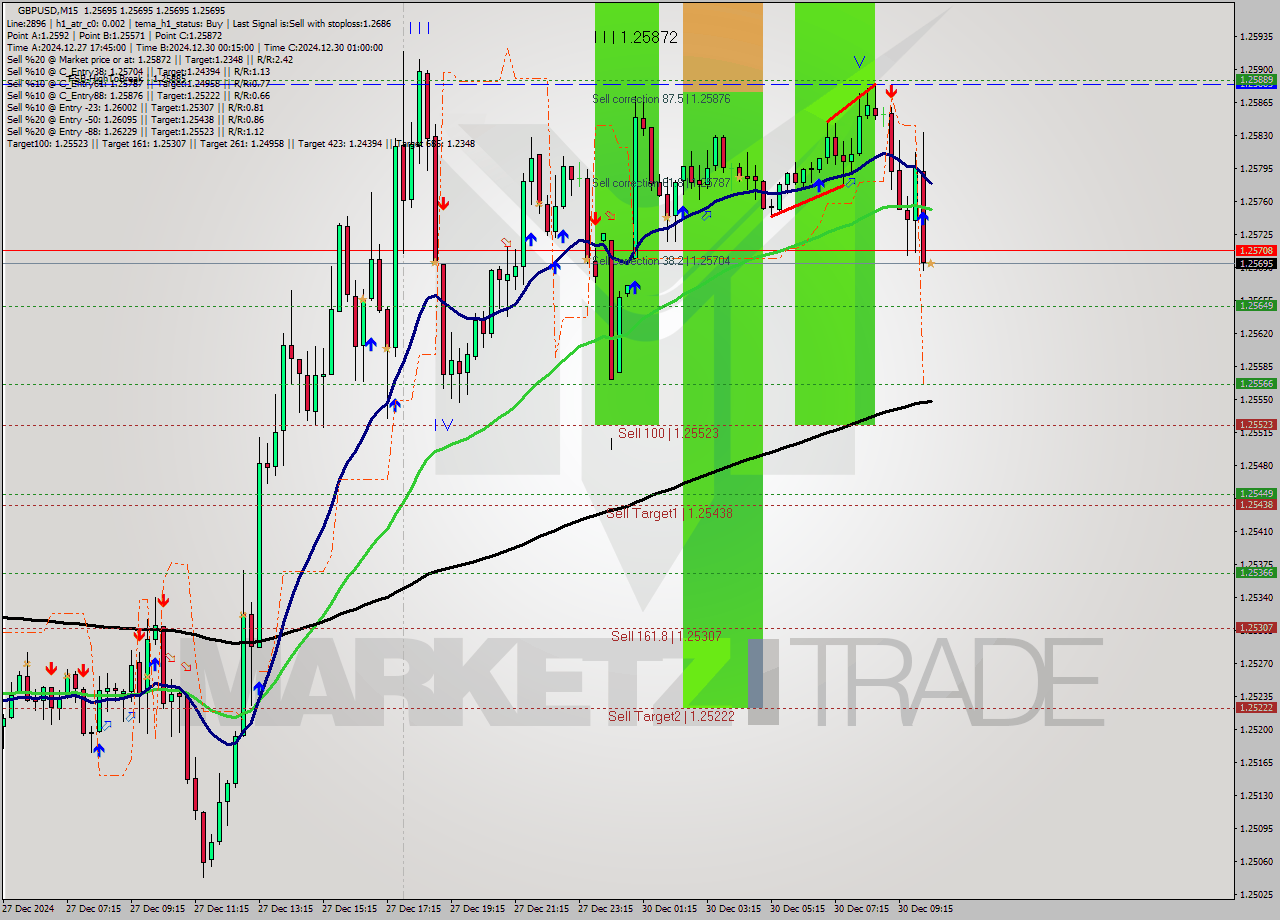This screenshot has width=1280, height=920.
Task: Click the green 1.25449 price axis tag
Action: pyautogui.click(x=1256, y=494)
